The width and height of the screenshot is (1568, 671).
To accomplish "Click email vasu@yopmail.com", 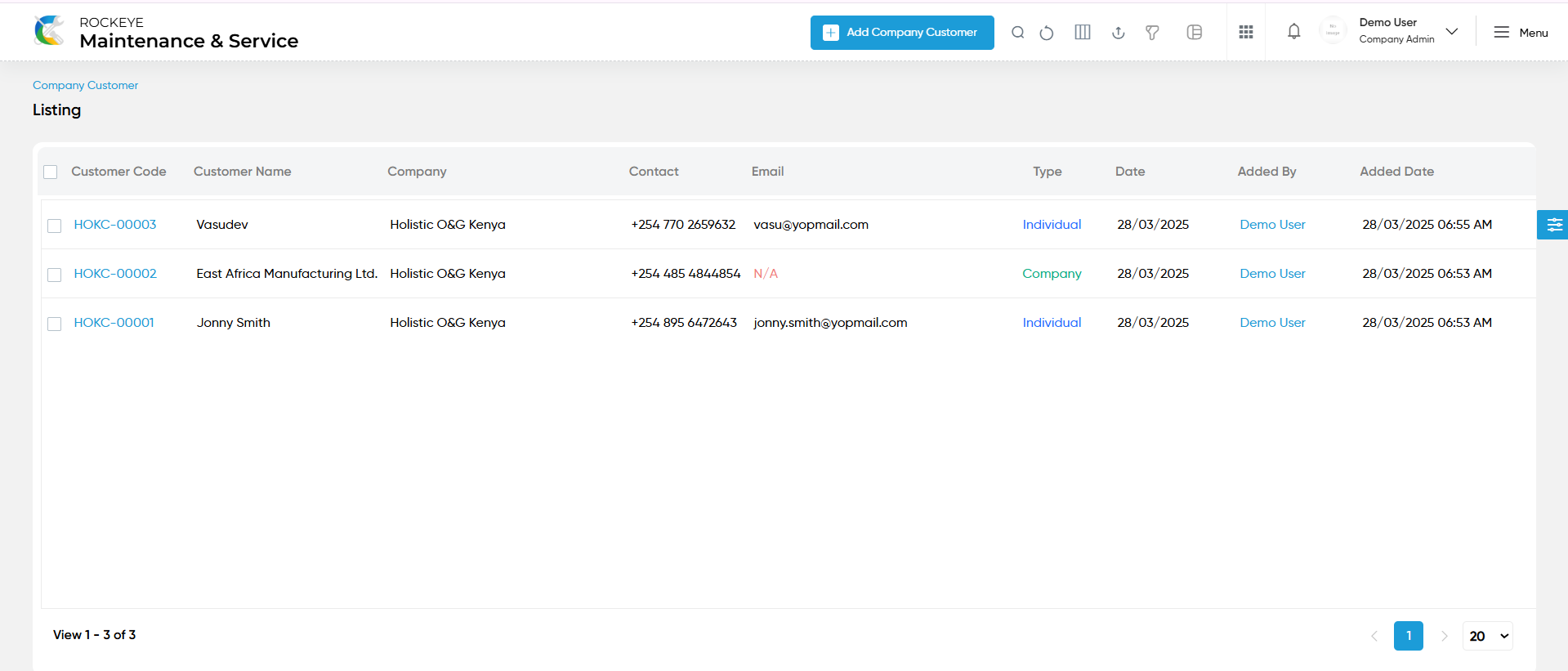I will click(811, 225).
